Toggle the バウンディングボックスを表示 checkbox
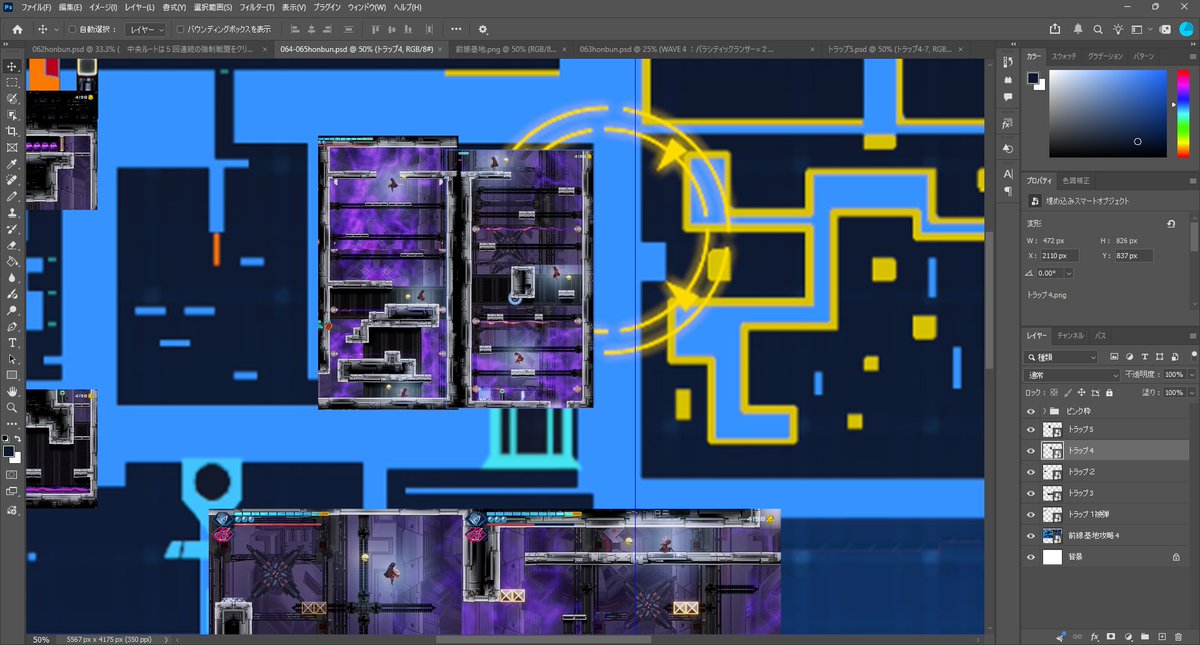The width and height of the screenshot is (1200, 645). 179,30
